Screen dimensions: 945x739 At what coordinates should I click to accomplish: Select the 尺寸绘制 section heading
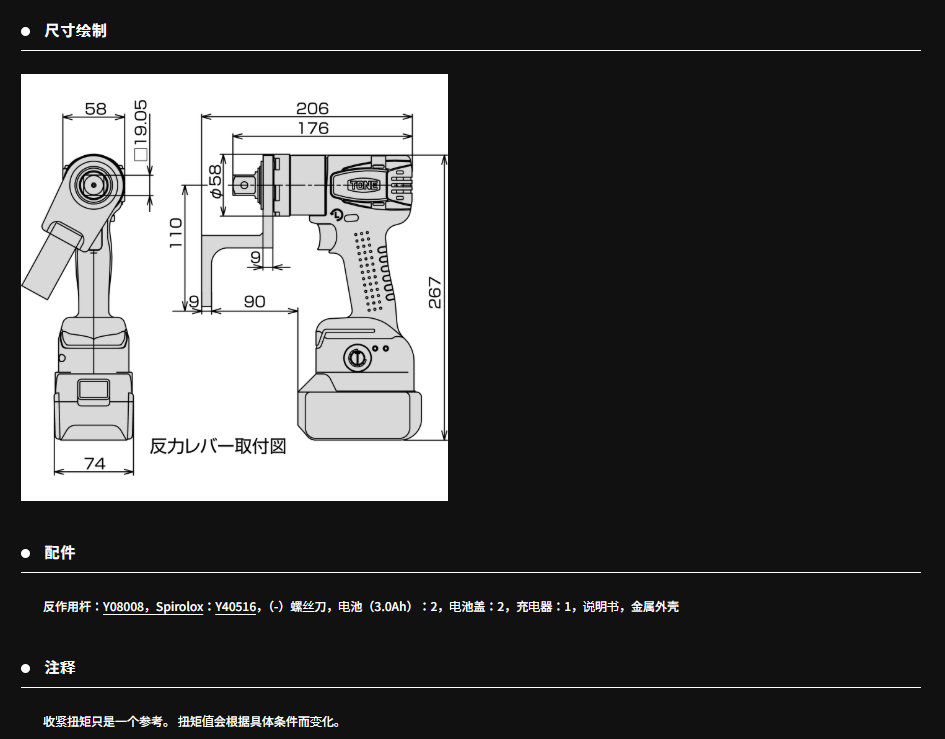pyautogui.click(x=75, y=31)
